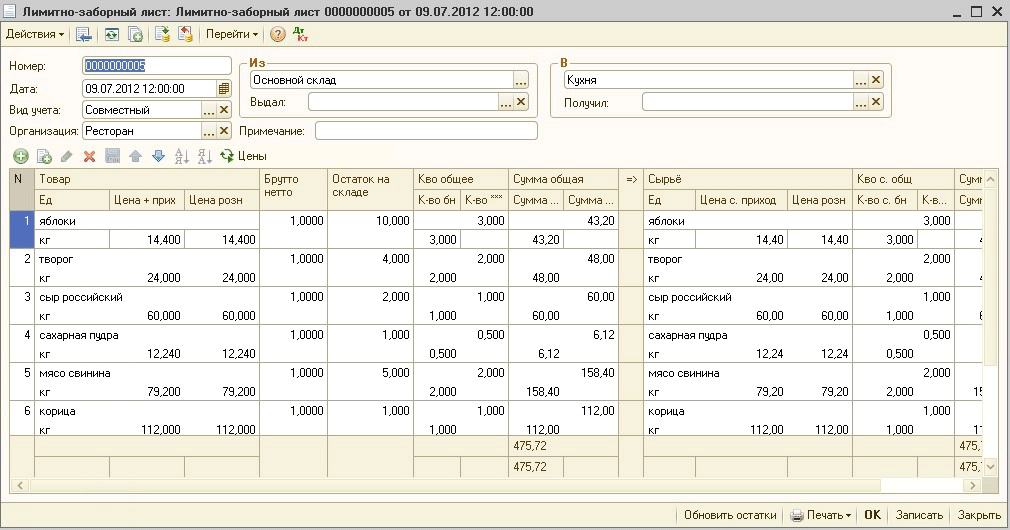Show postings with the Дт/Кт icon
1010x530 pixels.
click(x=299, y=34)
